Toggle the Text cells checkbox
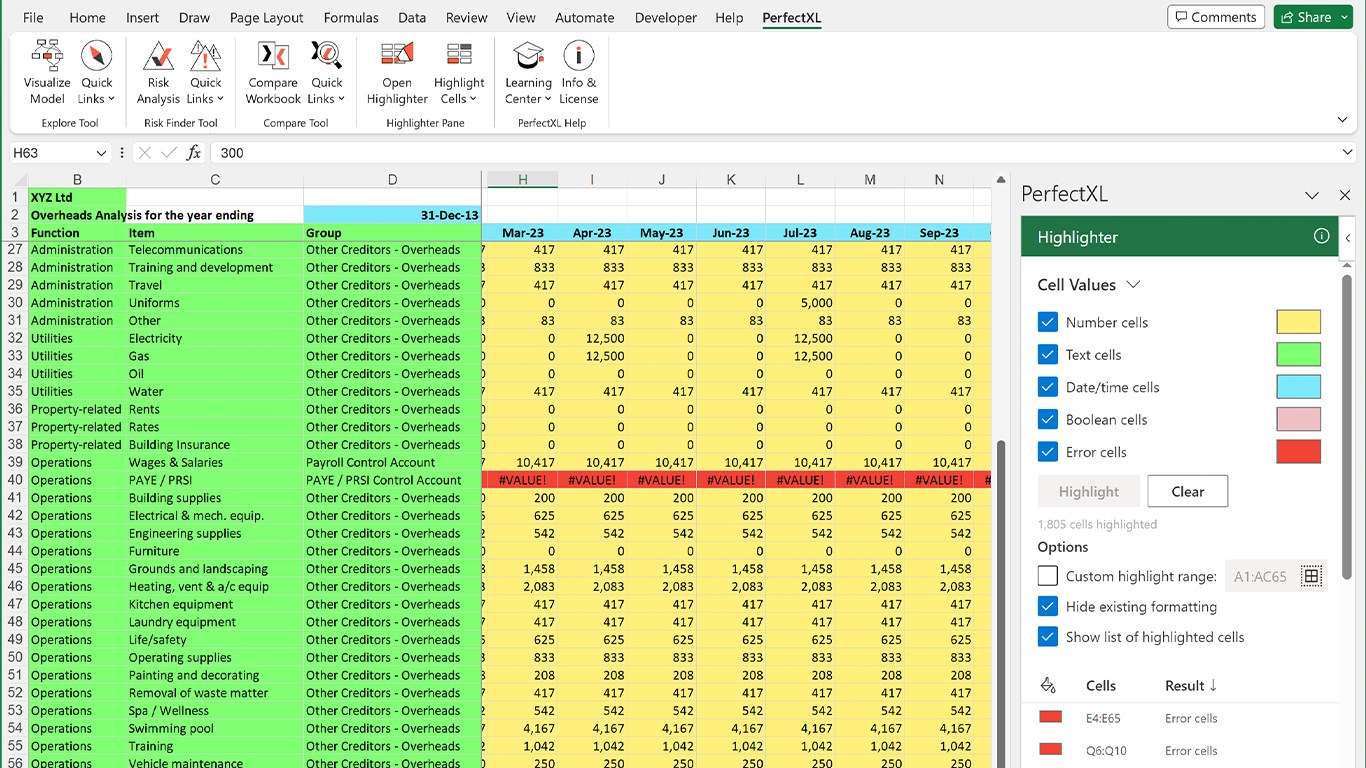The height and width of the screenshot is (768, 1366). pyautogui.click(x=1048, y=354)
